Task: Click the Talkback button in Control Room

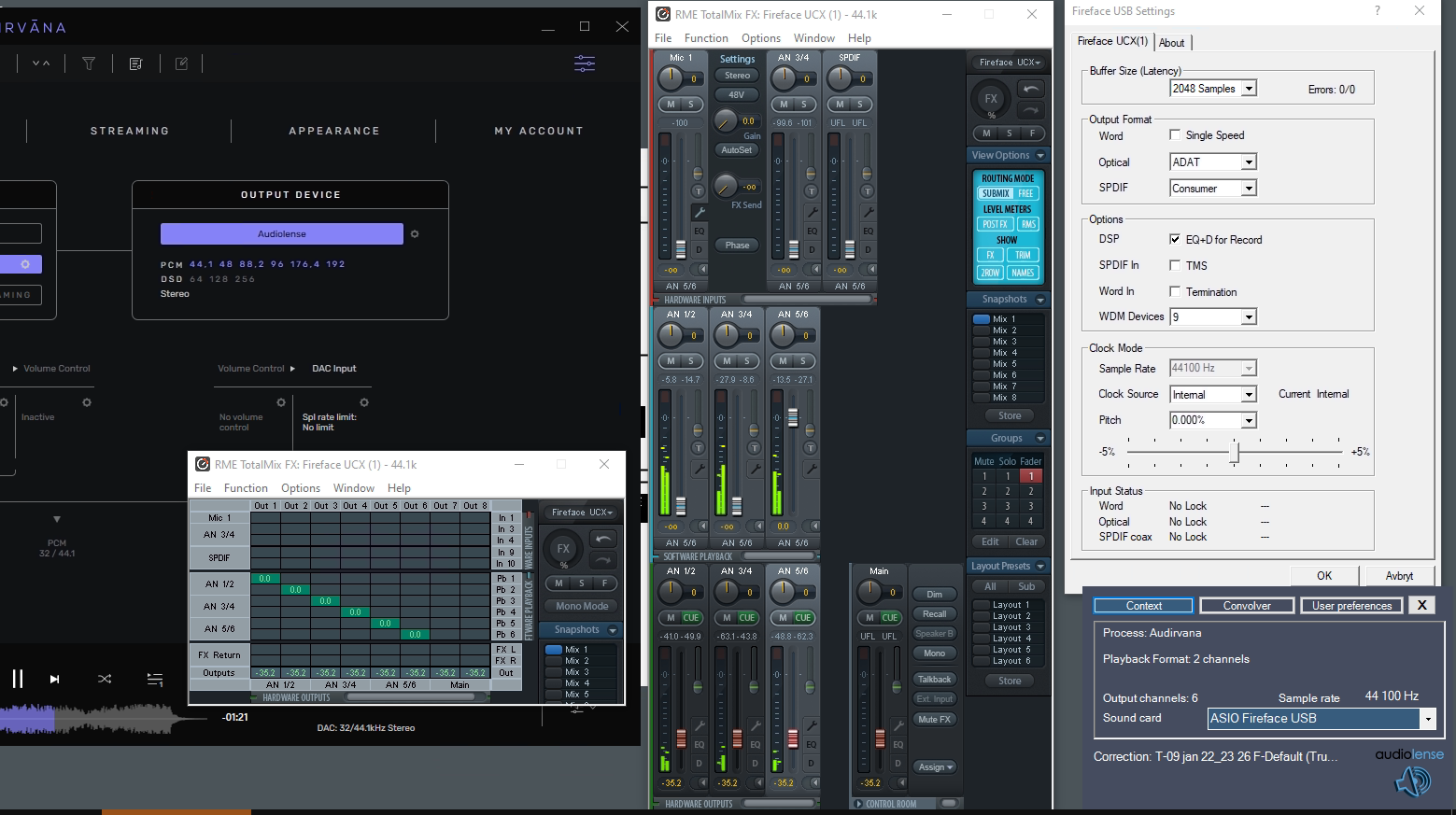Action: pos(935,680)
